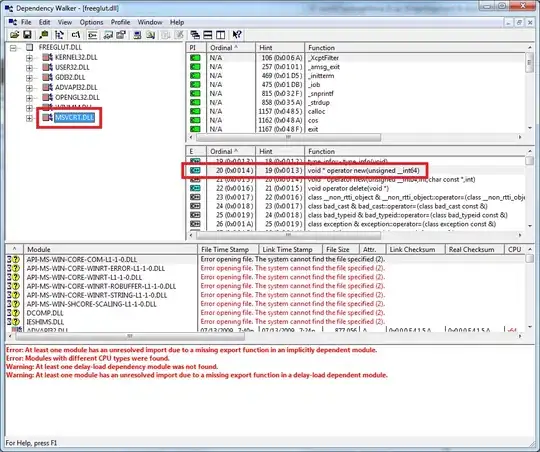
Task: Click the ADVAPI32.DLL module icon in tree
Action: tap(48, 87)
